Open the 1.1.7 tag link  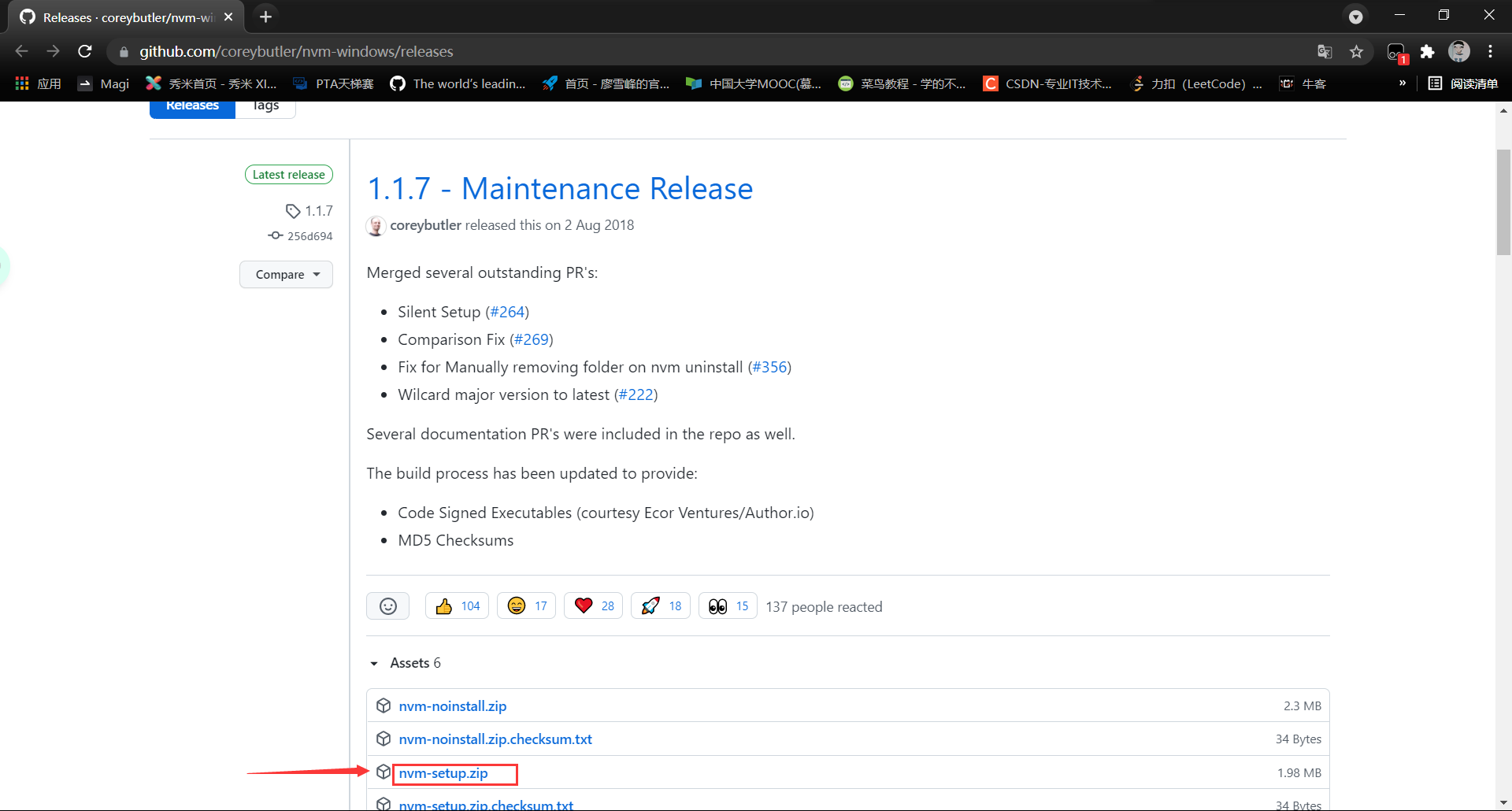pos(309,211)
